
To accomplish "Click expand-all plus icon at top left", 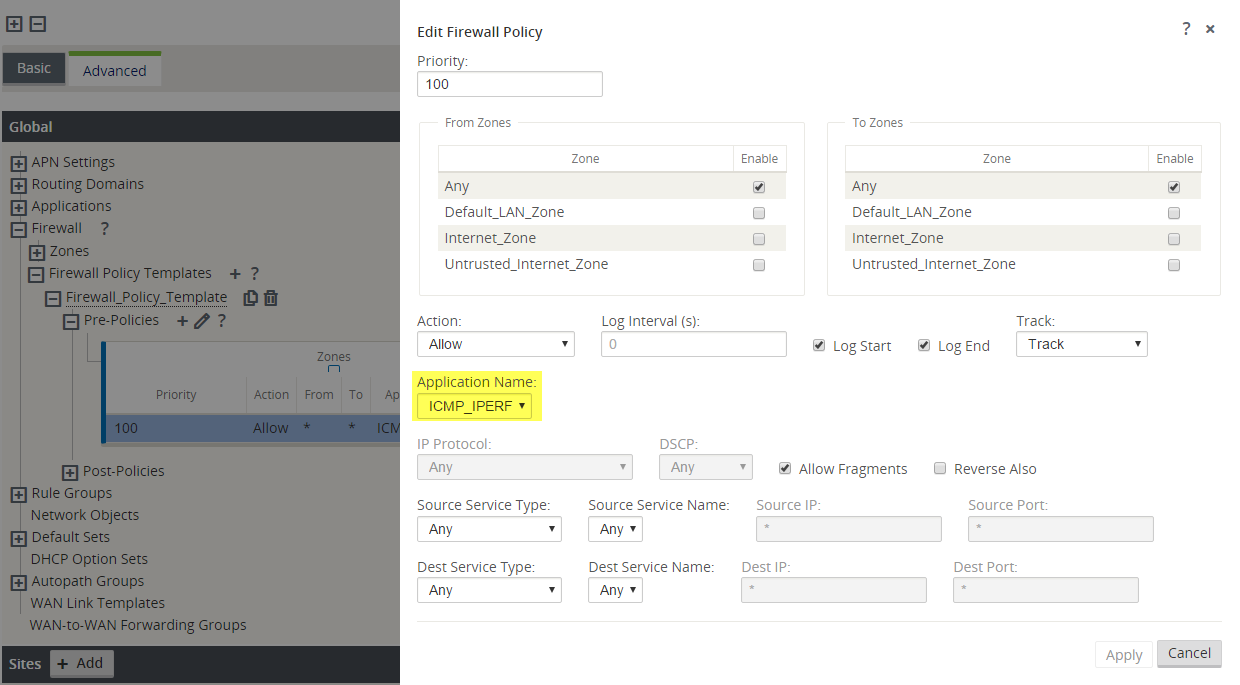I will click(15, 24).
